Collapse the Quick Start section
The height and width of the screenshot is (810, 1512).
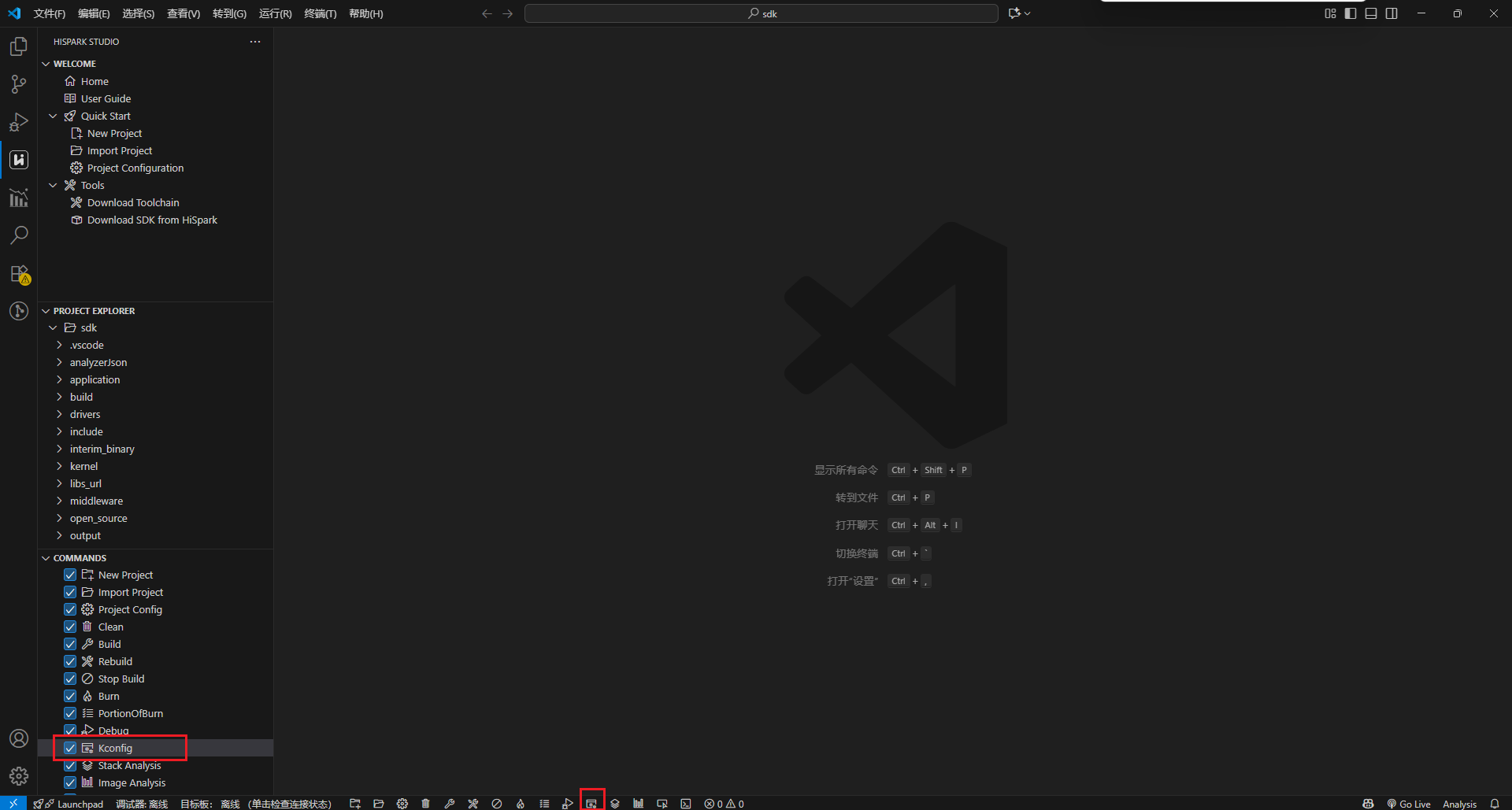point(53,116)
